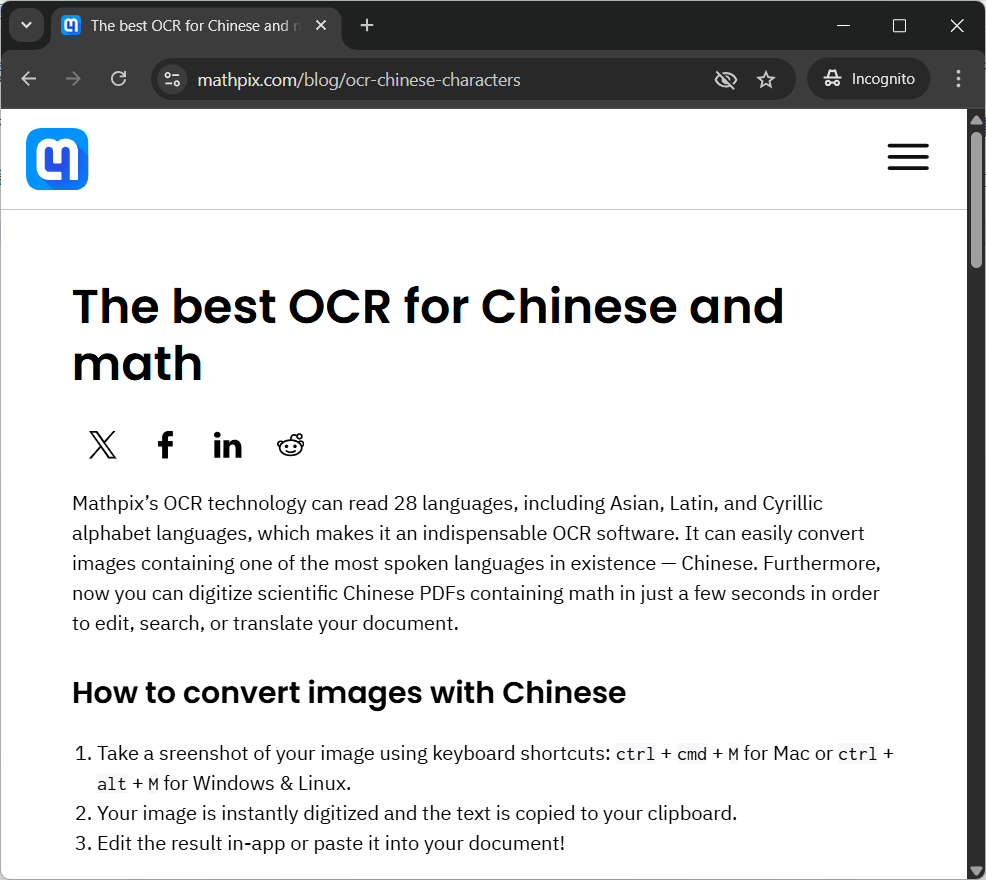Screen dimensions: 986x880
Task: Share the article on Reddit
Action: coord(291,445)
